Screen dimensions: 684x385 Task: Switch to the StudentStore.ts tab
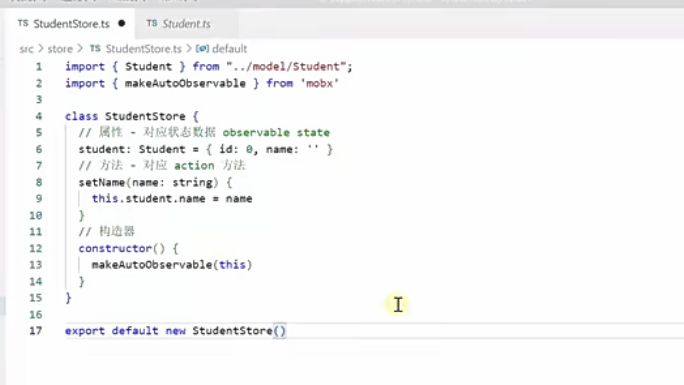(72, 24)
